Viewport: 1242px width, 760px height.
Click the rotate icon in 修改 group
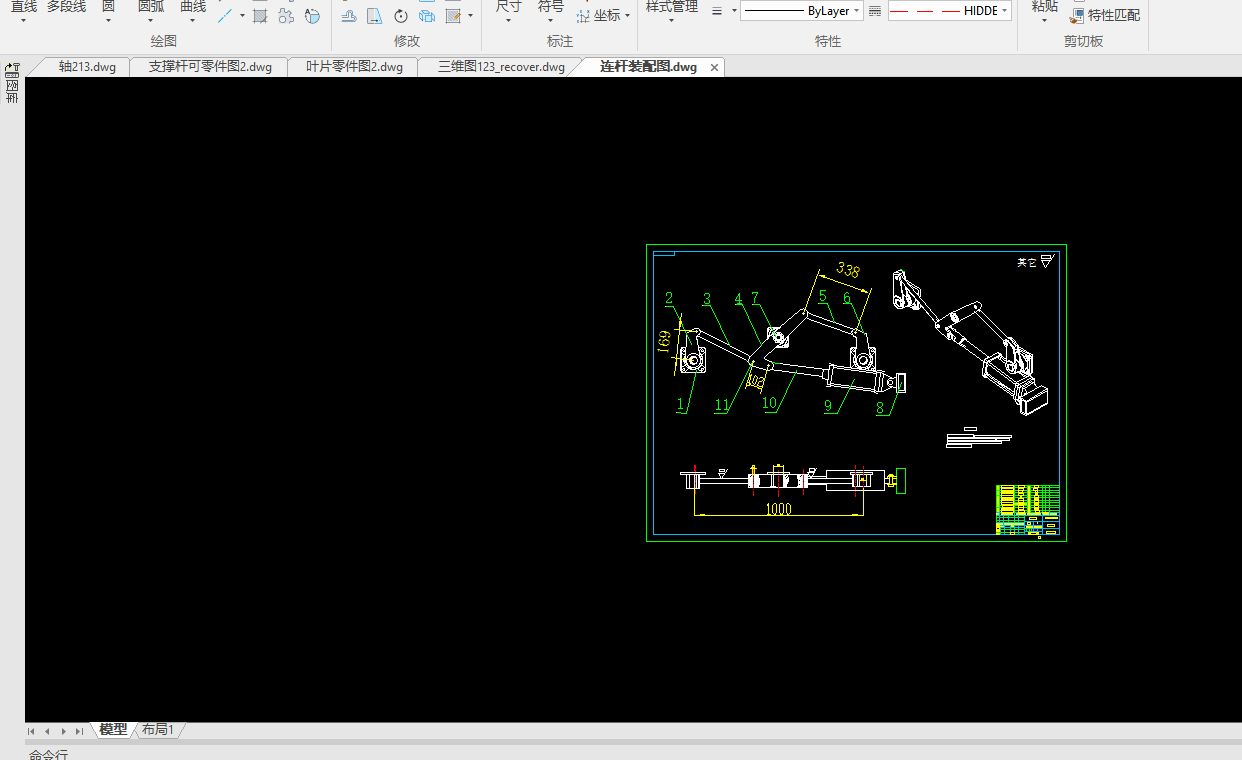[x=401, y=15]
